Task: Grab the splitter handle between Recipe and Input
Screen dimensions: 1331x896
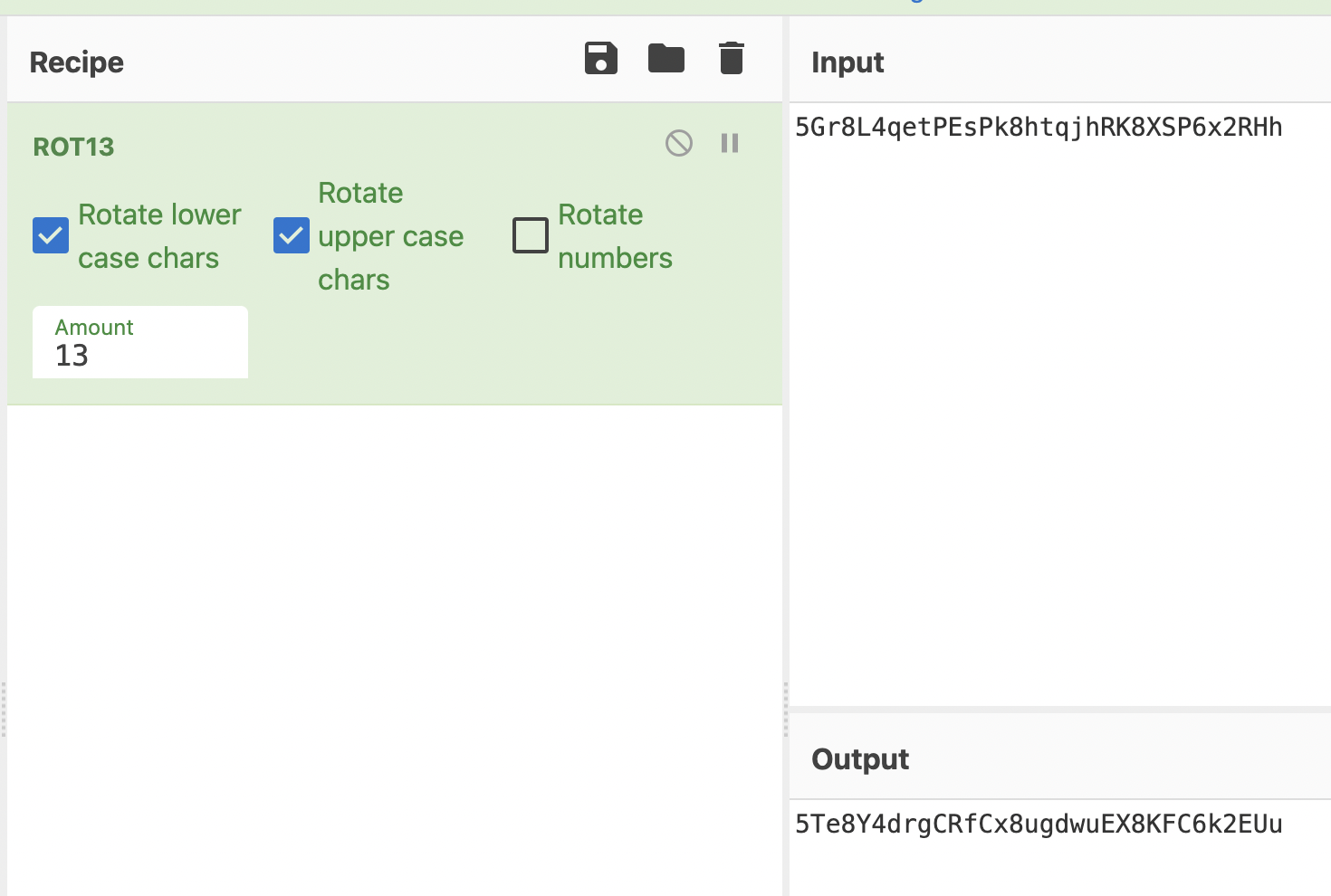Action: point(786,710)
